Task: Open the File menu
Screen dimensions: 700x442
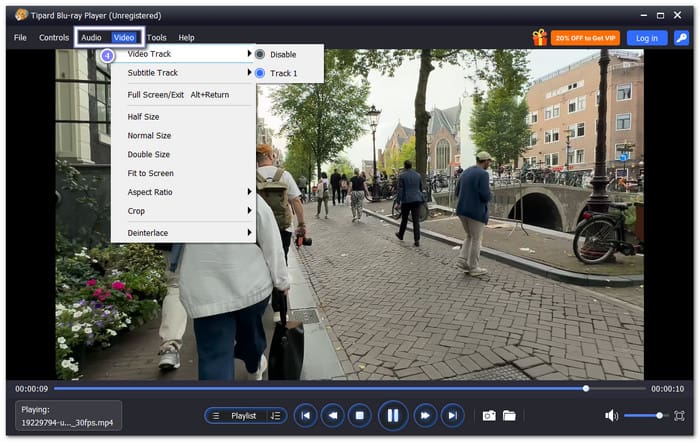Action: [x=20, y=38]
